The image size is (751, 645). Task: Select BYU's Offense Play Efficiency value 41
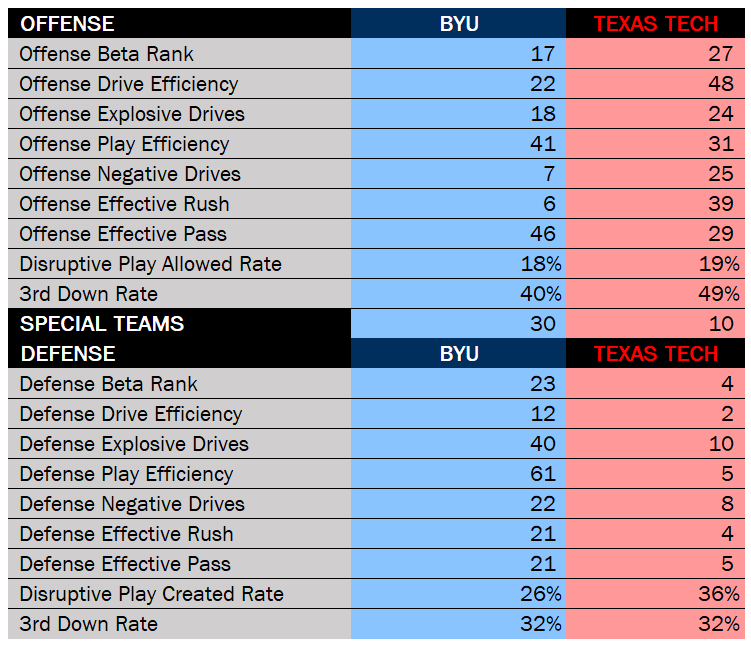541,144
